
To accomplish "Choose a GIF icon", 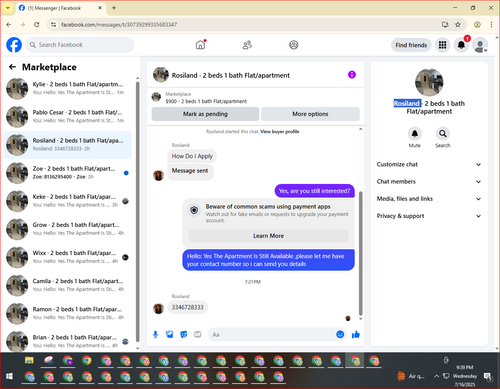I will pos(198,334).
